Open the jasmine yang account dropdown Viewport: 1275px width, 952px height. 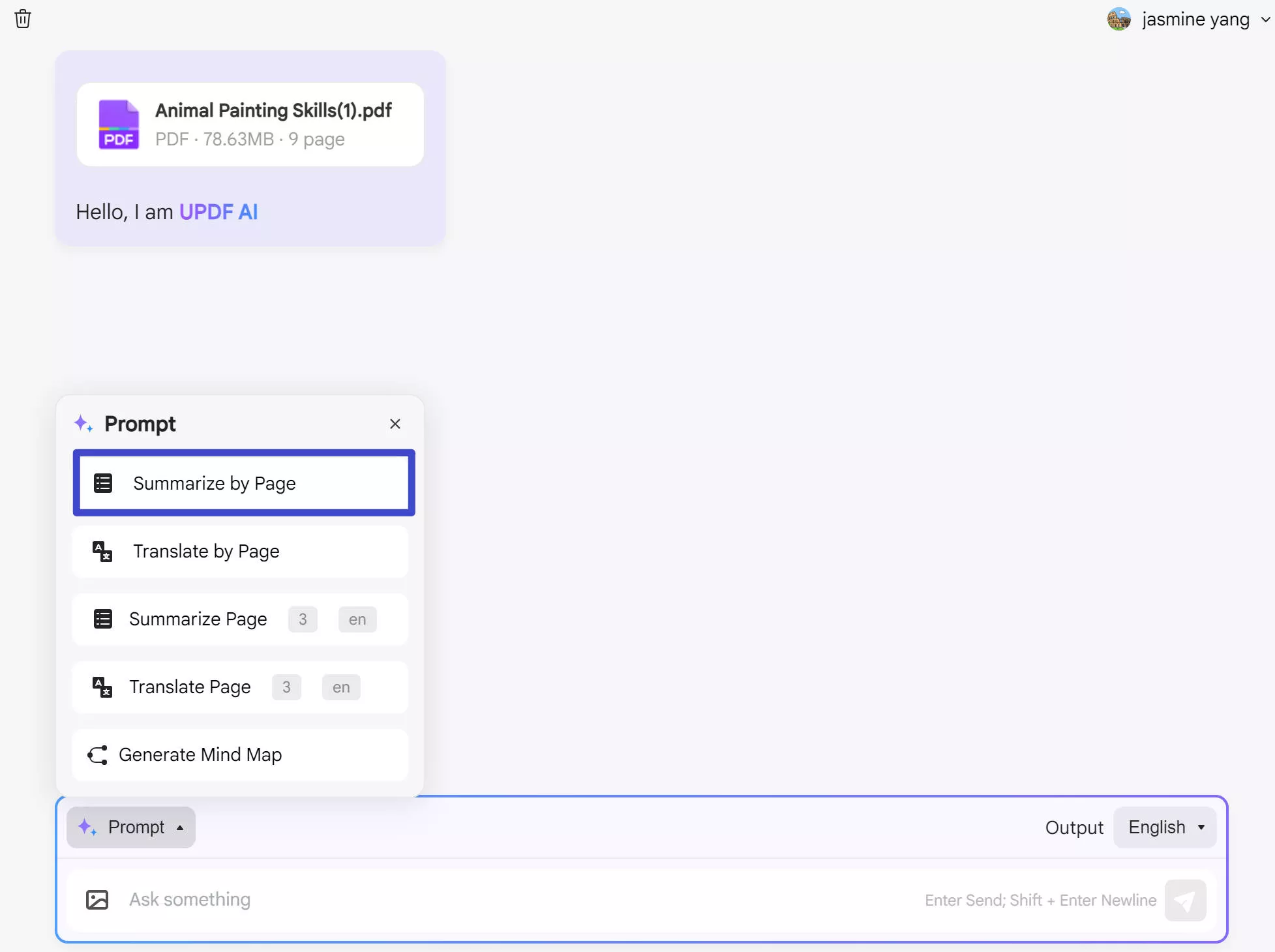(x=1188, y=19)
